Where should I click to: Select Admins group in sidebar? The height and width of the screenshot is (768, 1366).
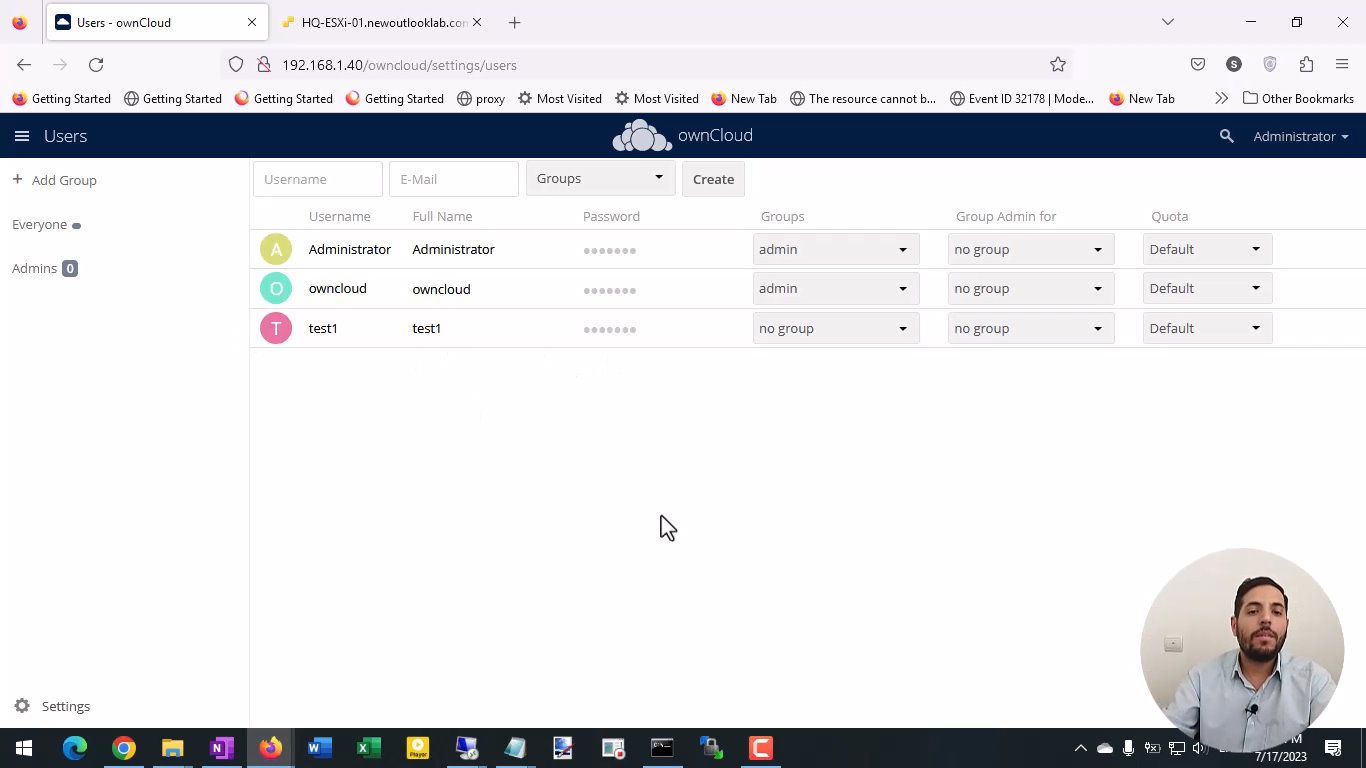click(x=34, y=268)
